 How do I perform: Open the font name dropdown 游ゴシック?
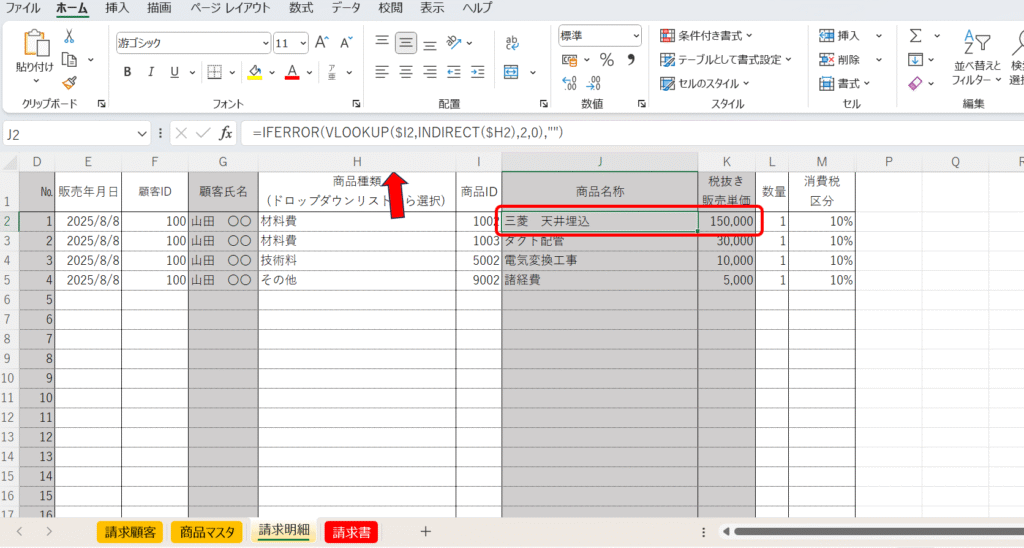[192, 43]
